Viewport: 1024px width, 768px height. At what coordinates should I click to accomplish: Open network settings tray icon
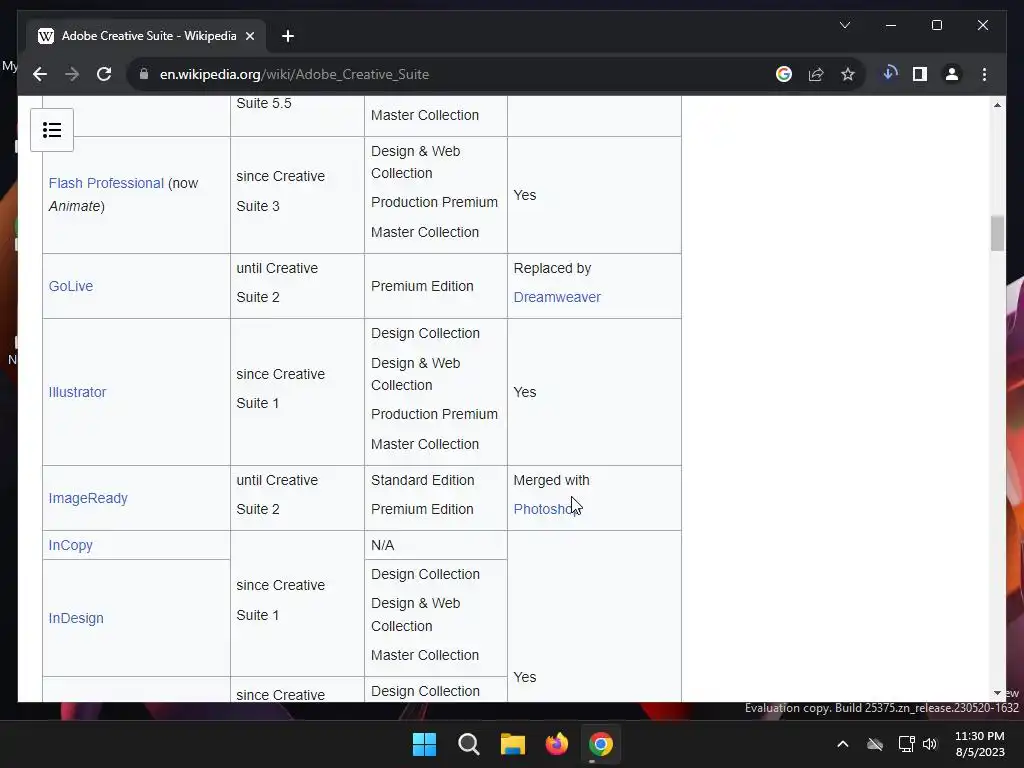(906, 744)
